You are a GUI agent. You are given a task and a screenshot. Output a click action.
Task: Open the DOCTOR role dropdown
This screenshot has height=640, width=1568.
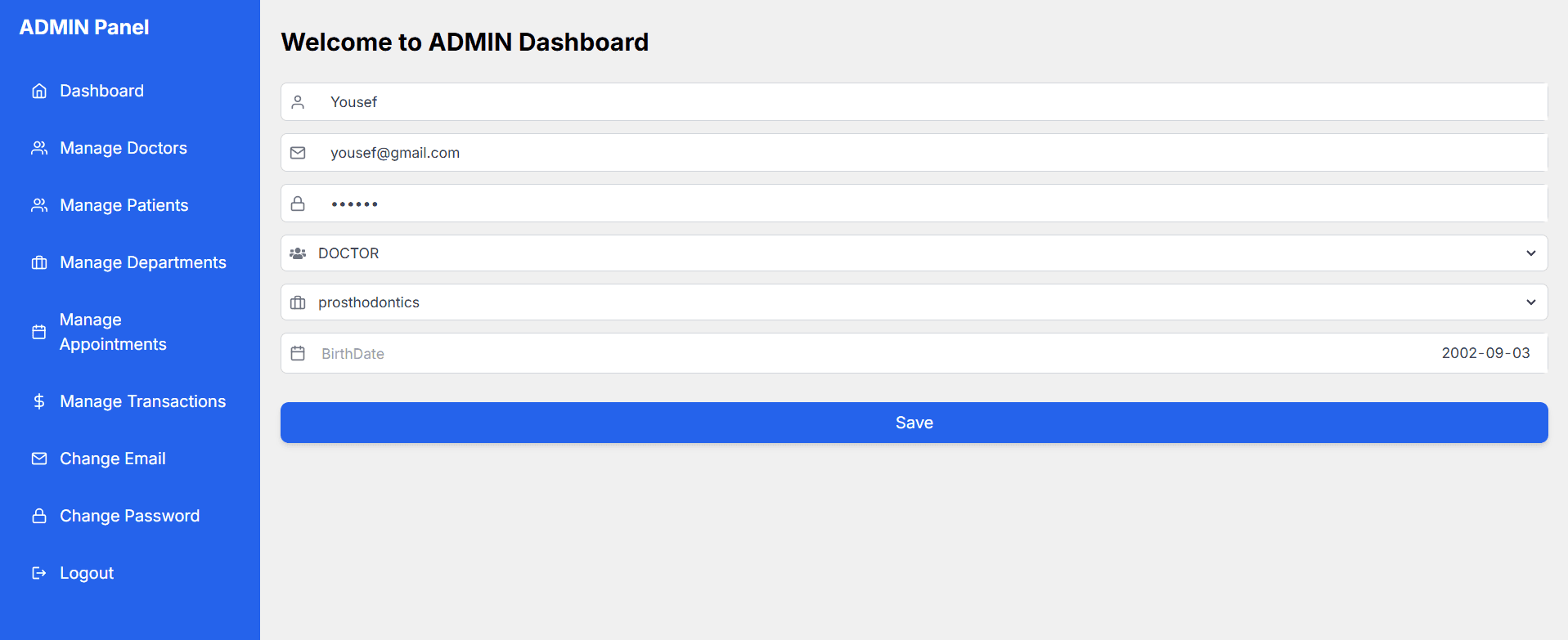coord(913,253)
